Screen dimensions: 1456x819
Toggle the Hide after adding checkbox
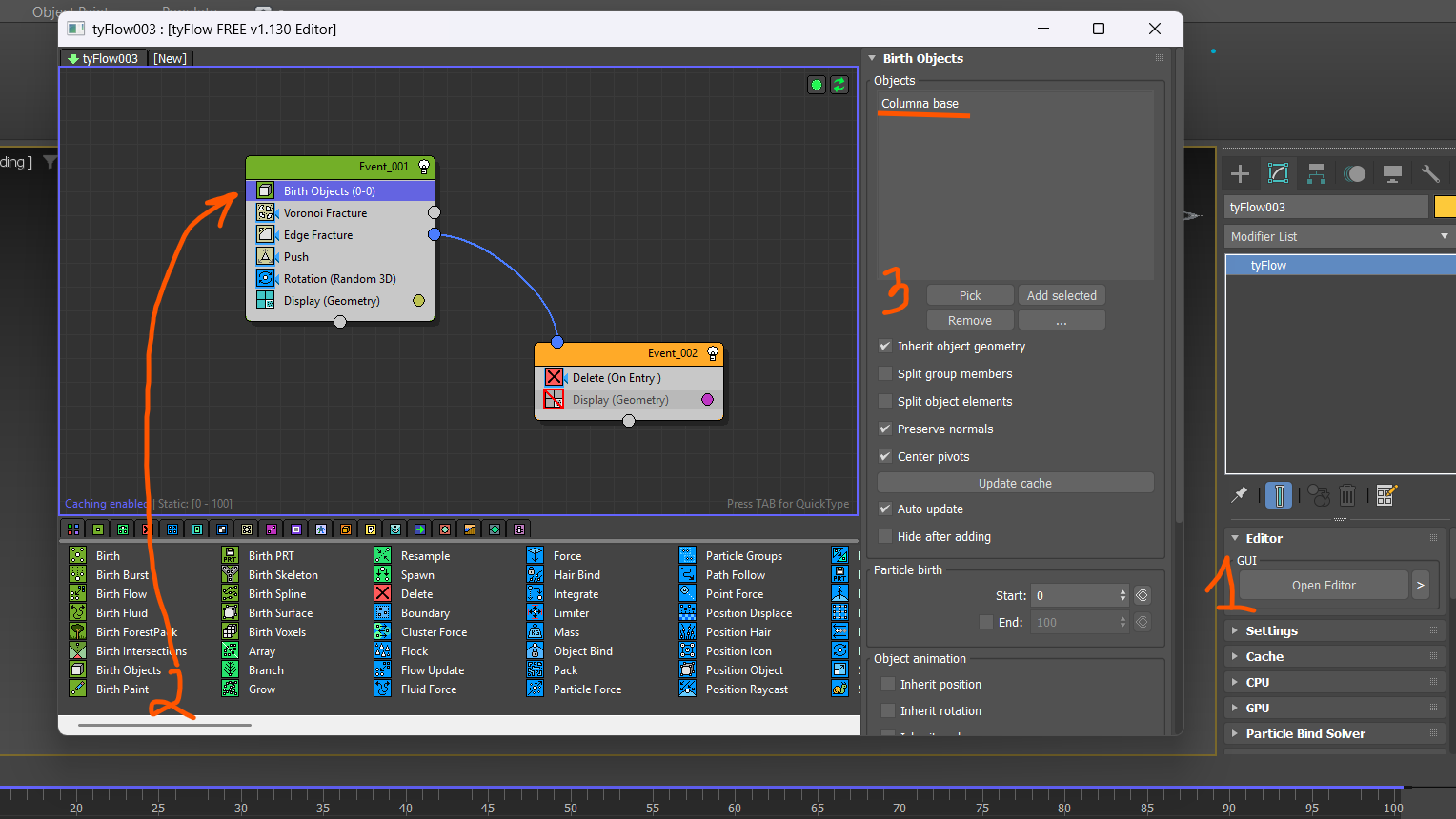click(x=885, y=537)
